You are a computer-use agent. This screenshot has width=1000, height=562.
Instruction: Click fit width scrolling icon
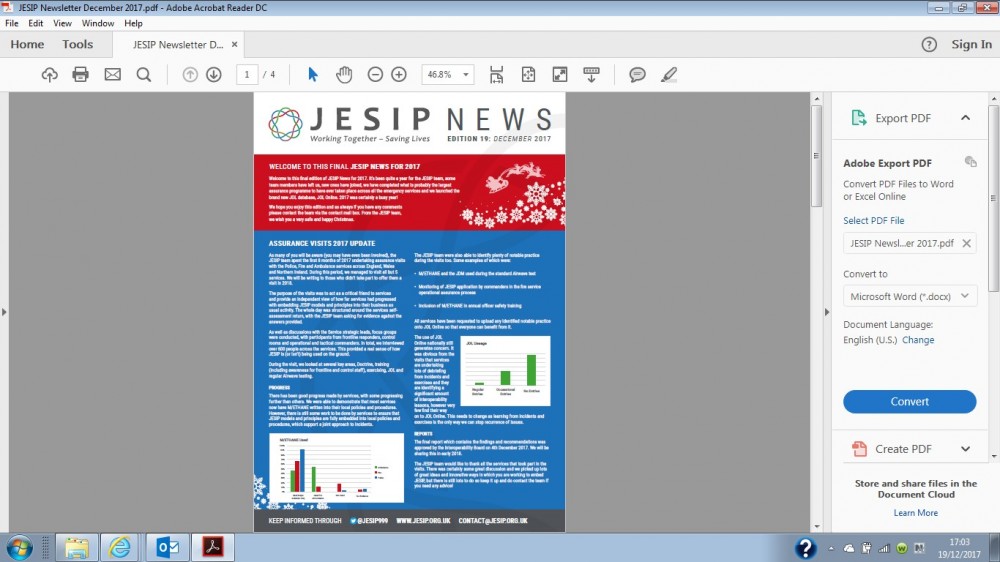coord(496,75)
